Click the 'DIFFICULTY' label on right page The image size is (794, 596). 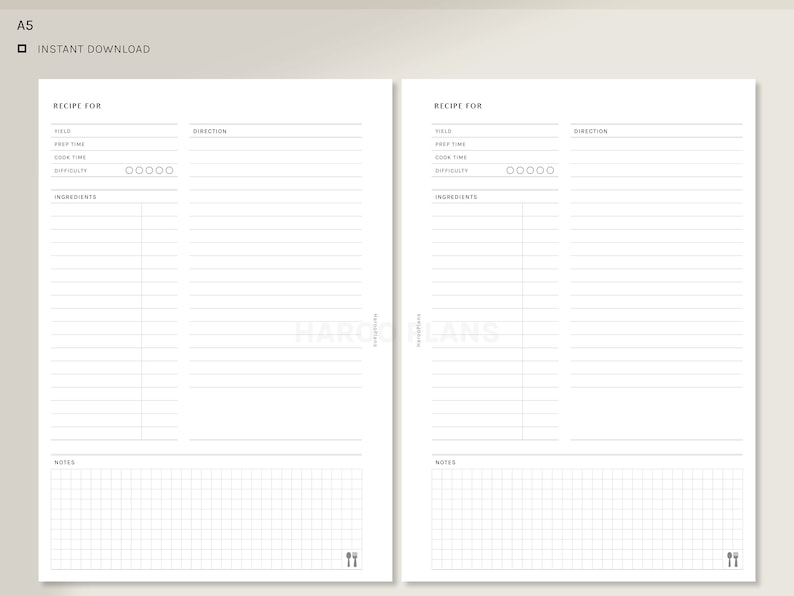coord(452,171)
